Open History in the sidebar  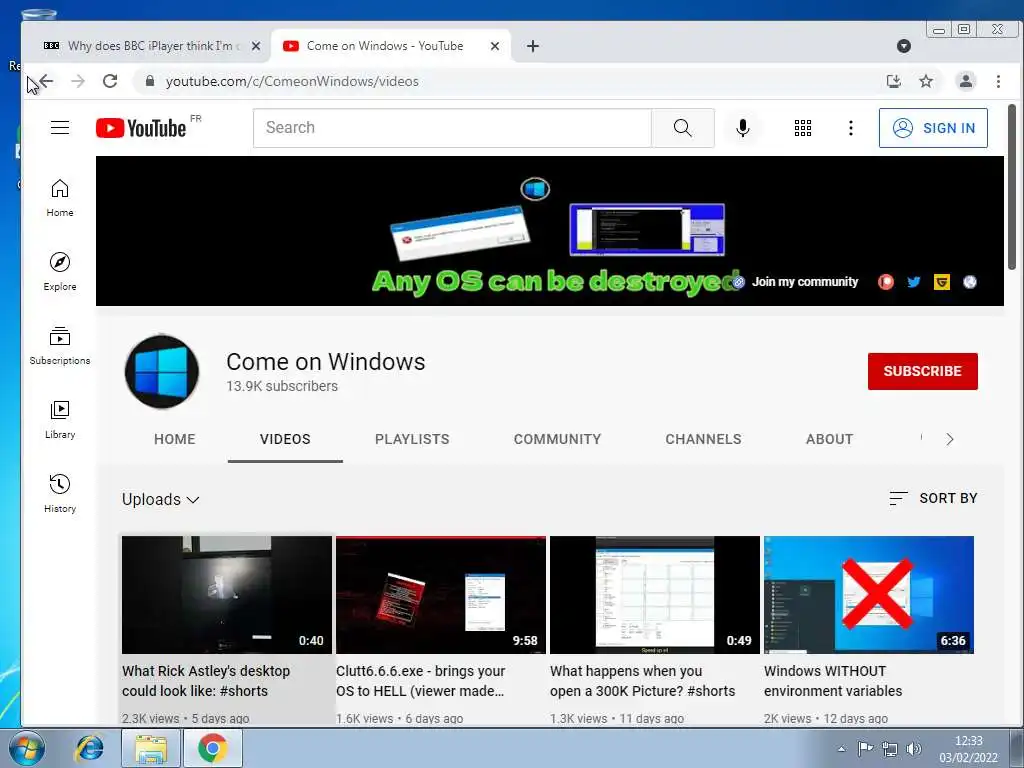60,493
